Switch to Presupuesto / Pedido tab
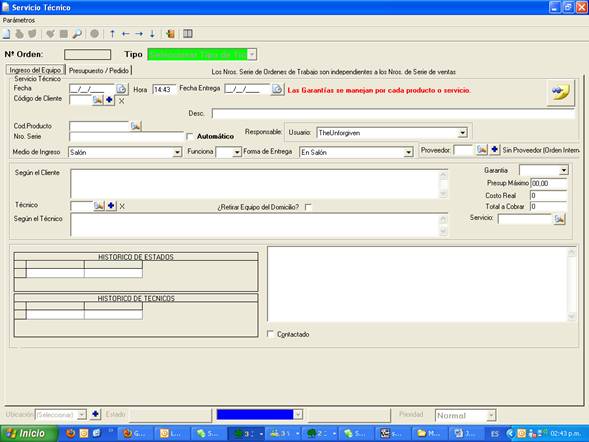Screen dimensions: 589x442 click(99, 71)
